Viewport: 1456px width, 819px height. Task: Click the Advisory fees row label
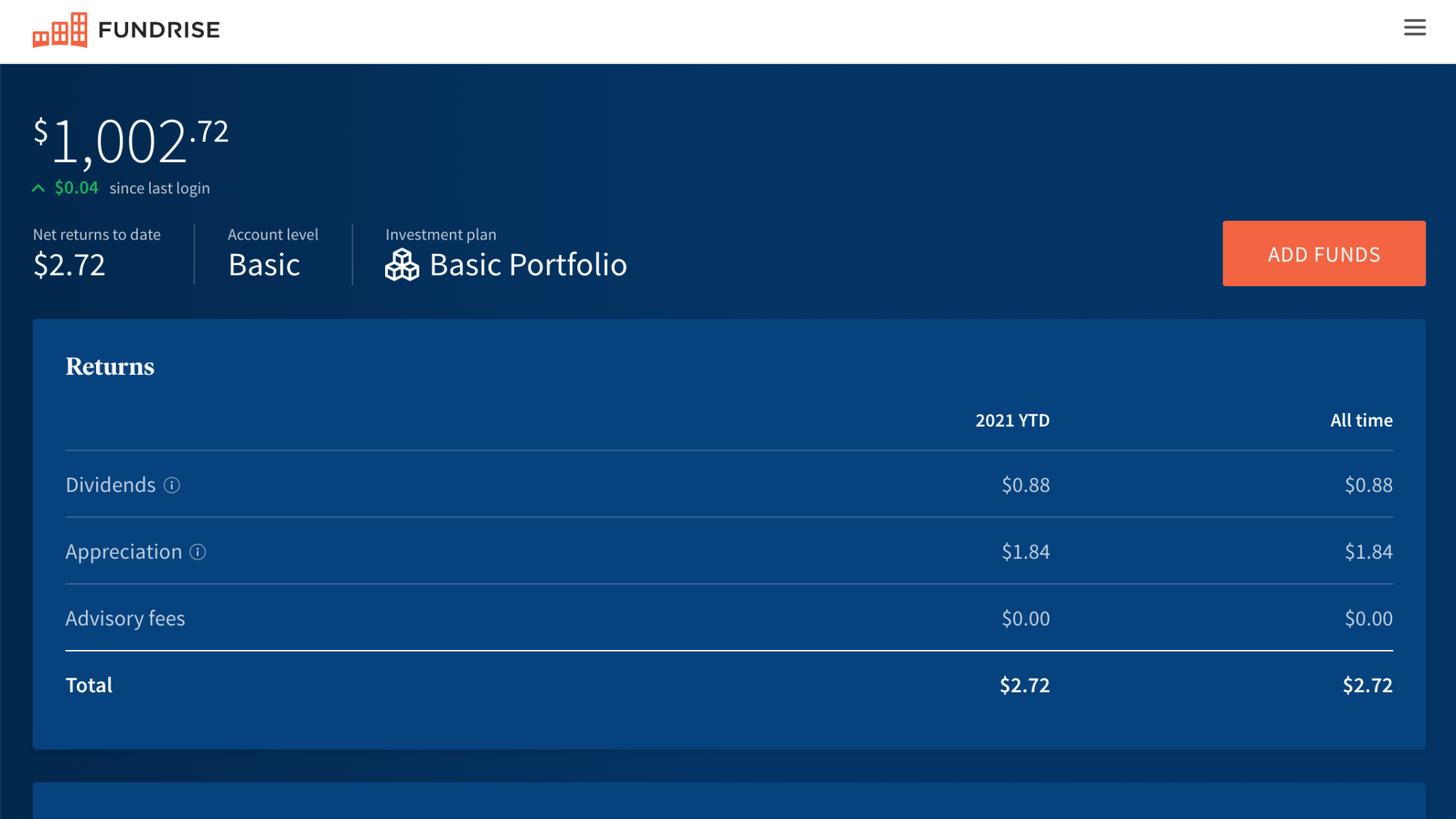(125, 619)
